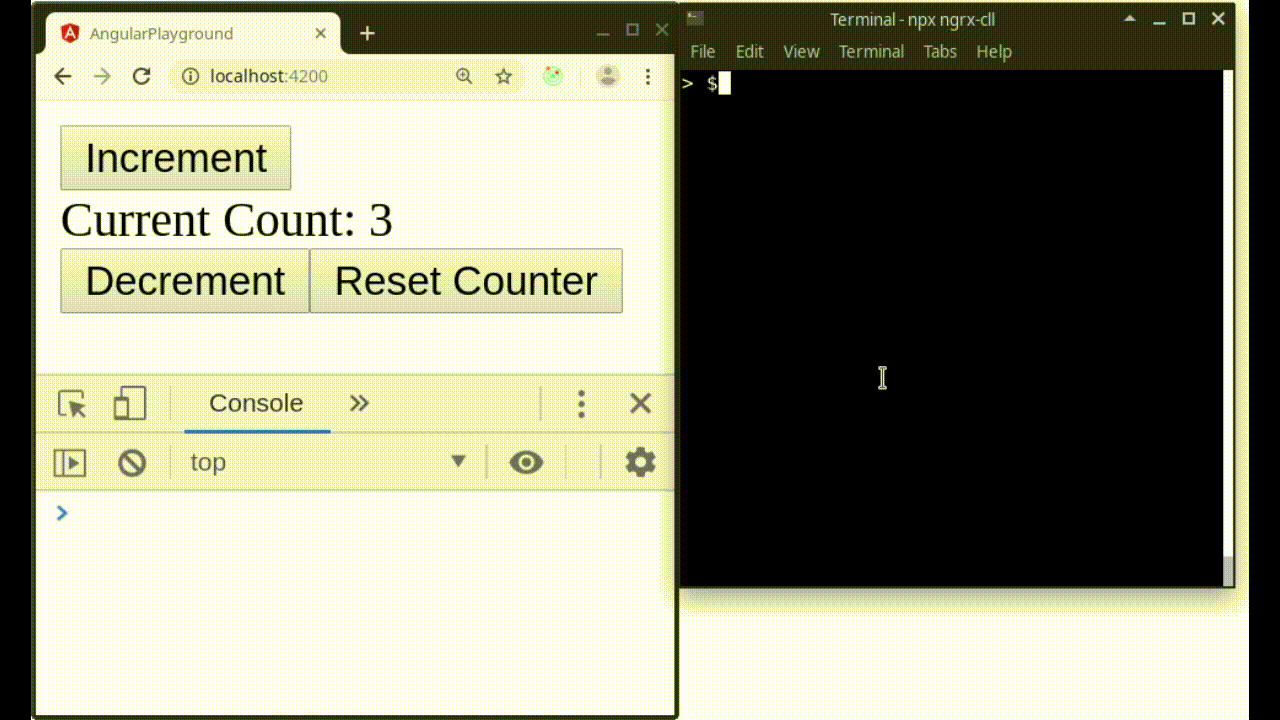Viewport: 1280px width, 720px height.
Task: Create a live expression with eye icon
Action: pyautogui.click(x=526, y=462)
